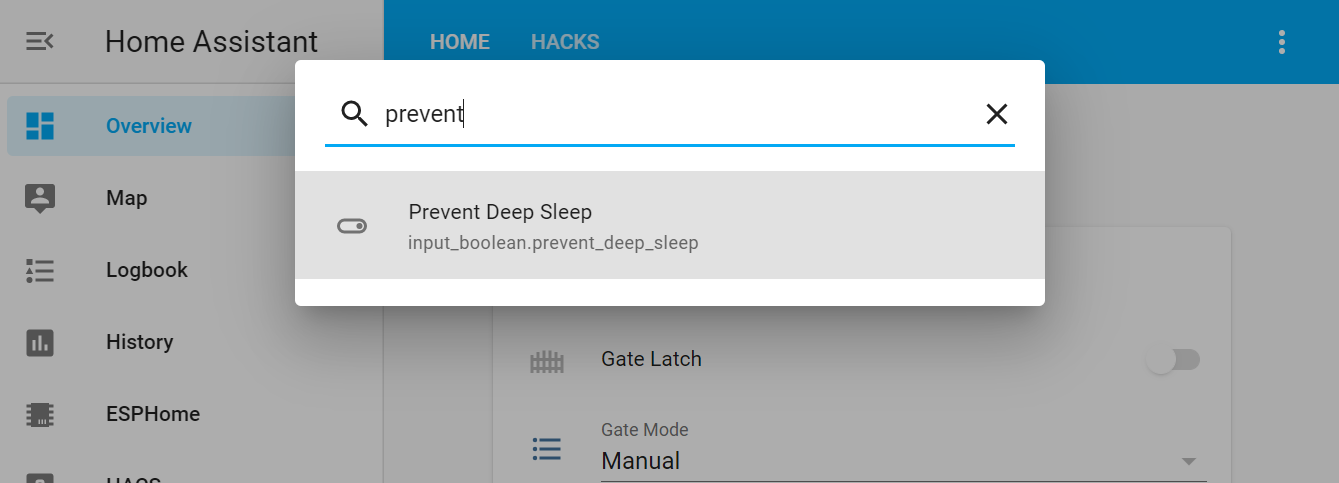The width and height of the screenshot is (1339, 483).
Task: Click the Gate Mode list icon
Action: 547,449
